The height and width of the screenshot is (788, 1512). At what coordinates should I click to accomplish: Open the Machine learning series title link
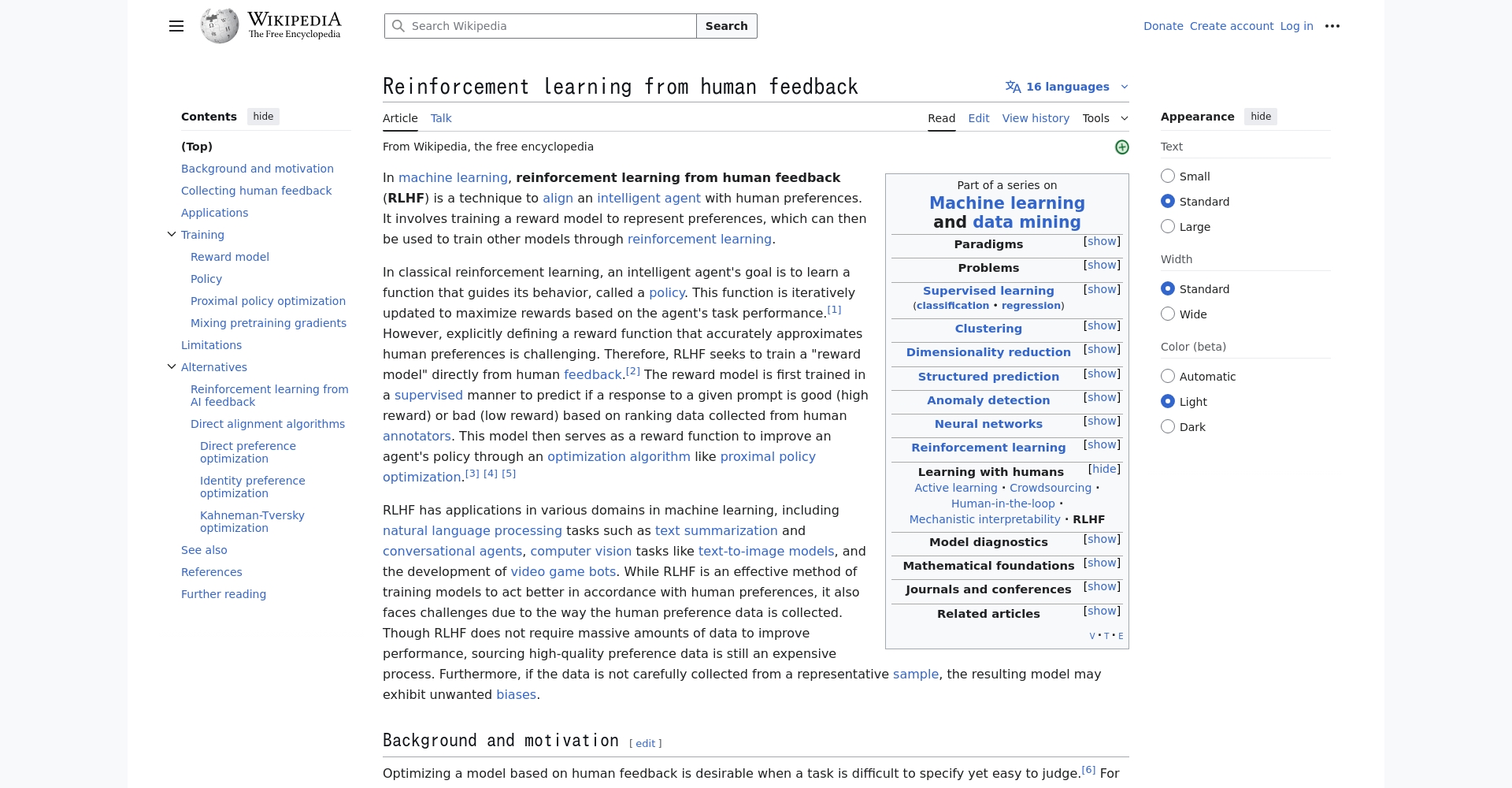coord(1007,203)
